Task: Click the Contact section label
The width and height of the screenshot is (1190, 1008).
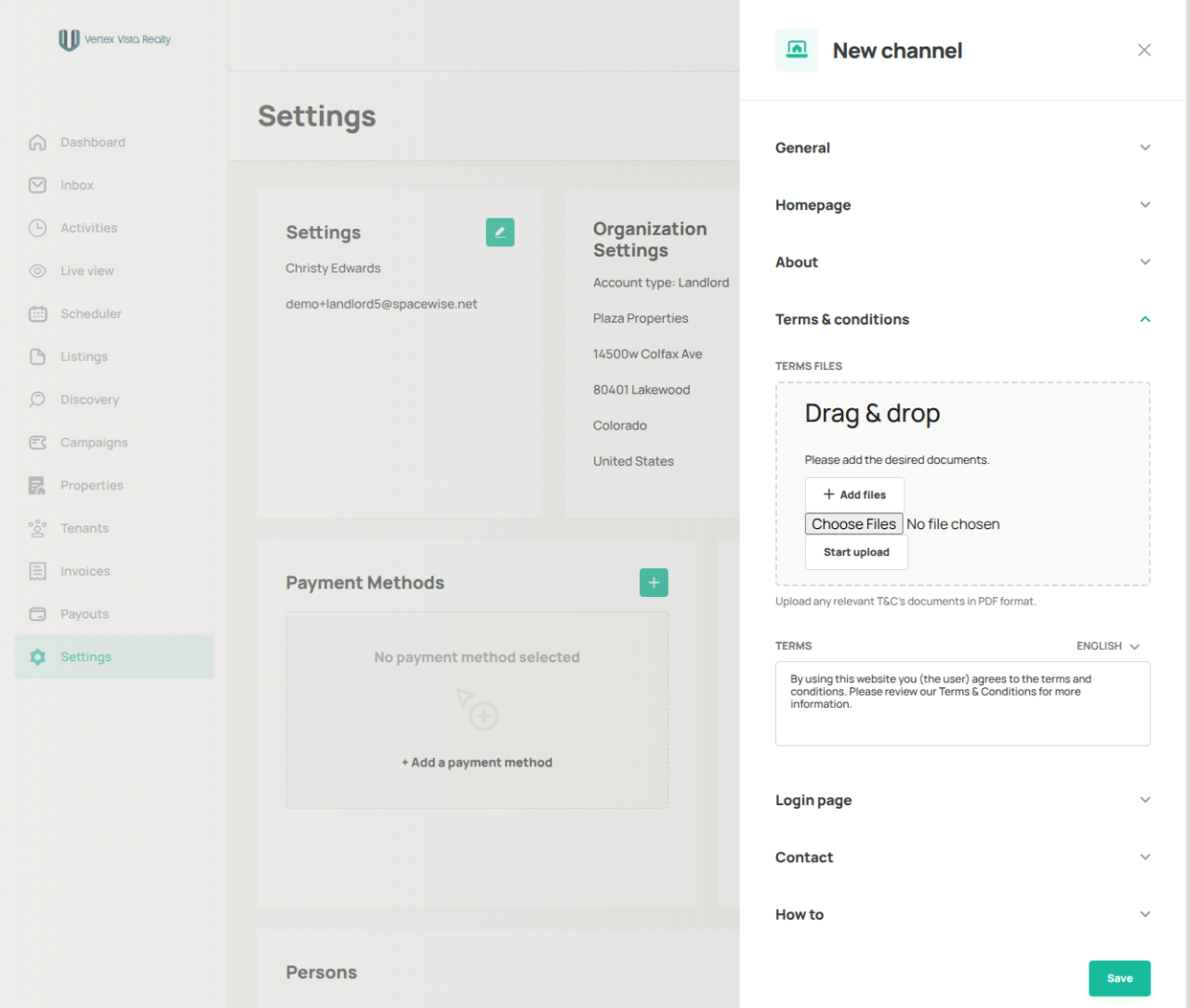Action: [x=804, y=857]
